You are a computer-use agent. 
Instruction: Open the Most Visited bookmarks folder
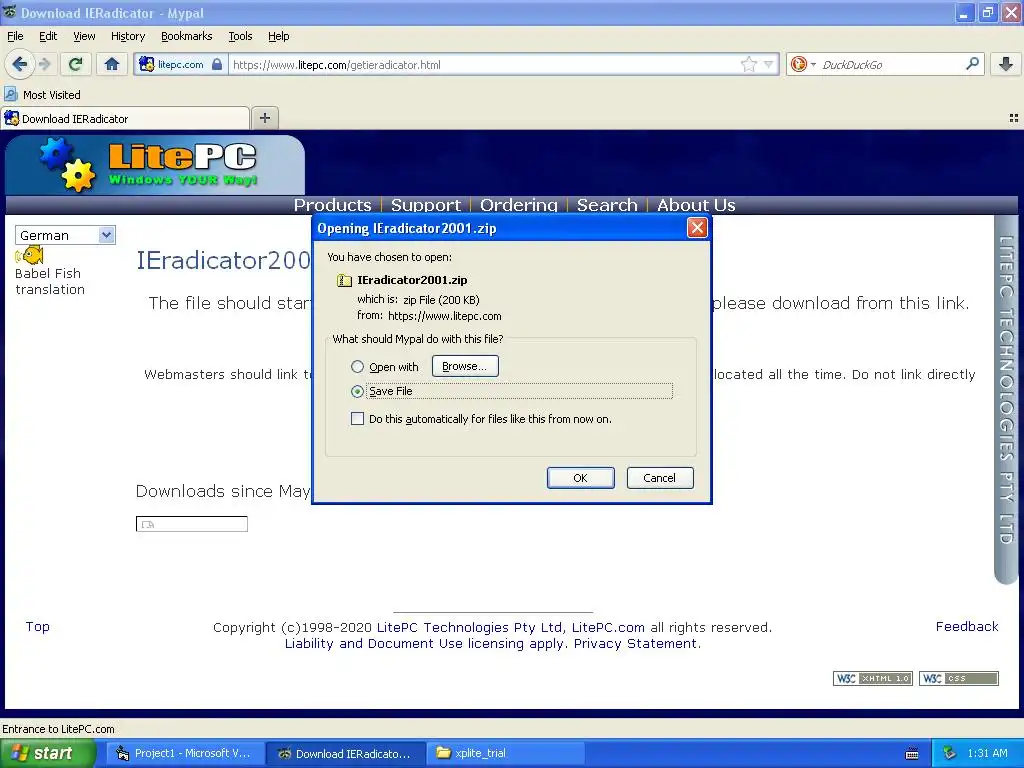pyautogui.click(x=43, y=95)
